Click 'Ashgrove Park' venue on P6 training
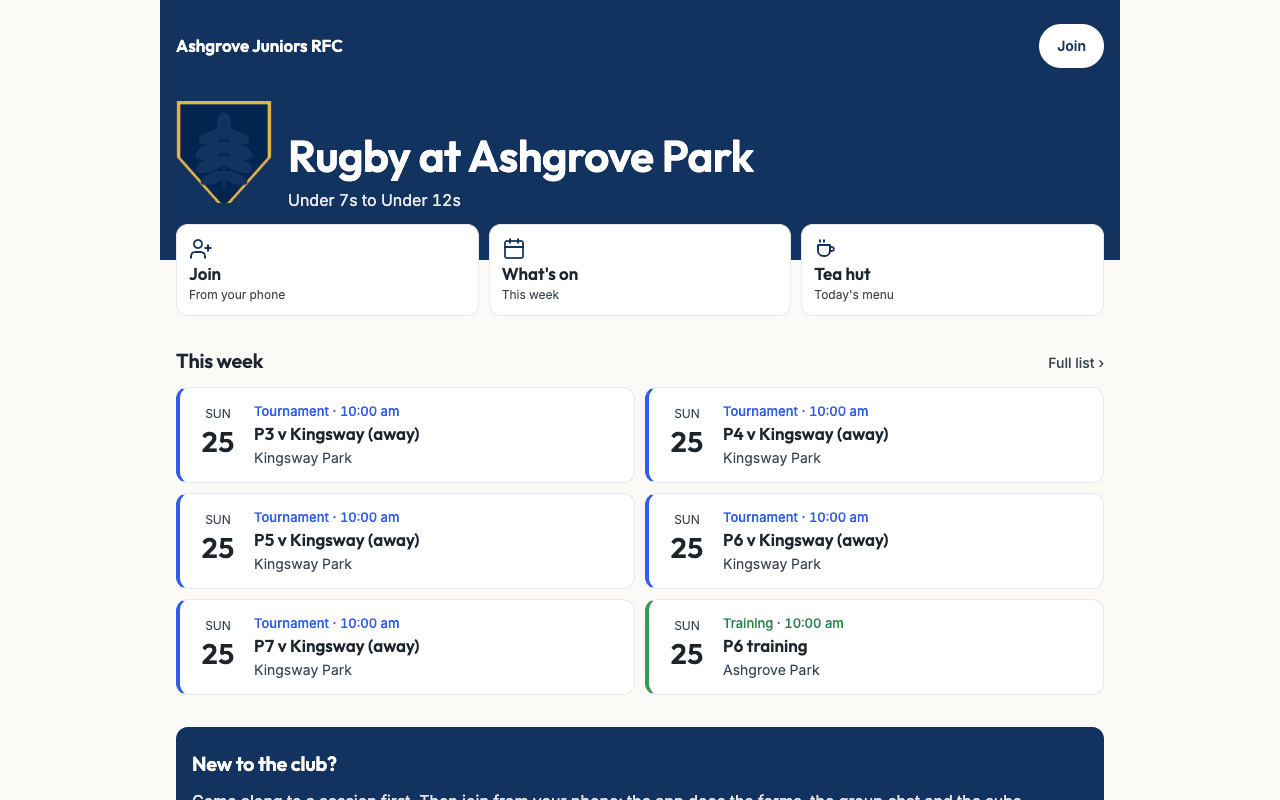Viewport: 1280px width, 800px height. click(771, 670)
